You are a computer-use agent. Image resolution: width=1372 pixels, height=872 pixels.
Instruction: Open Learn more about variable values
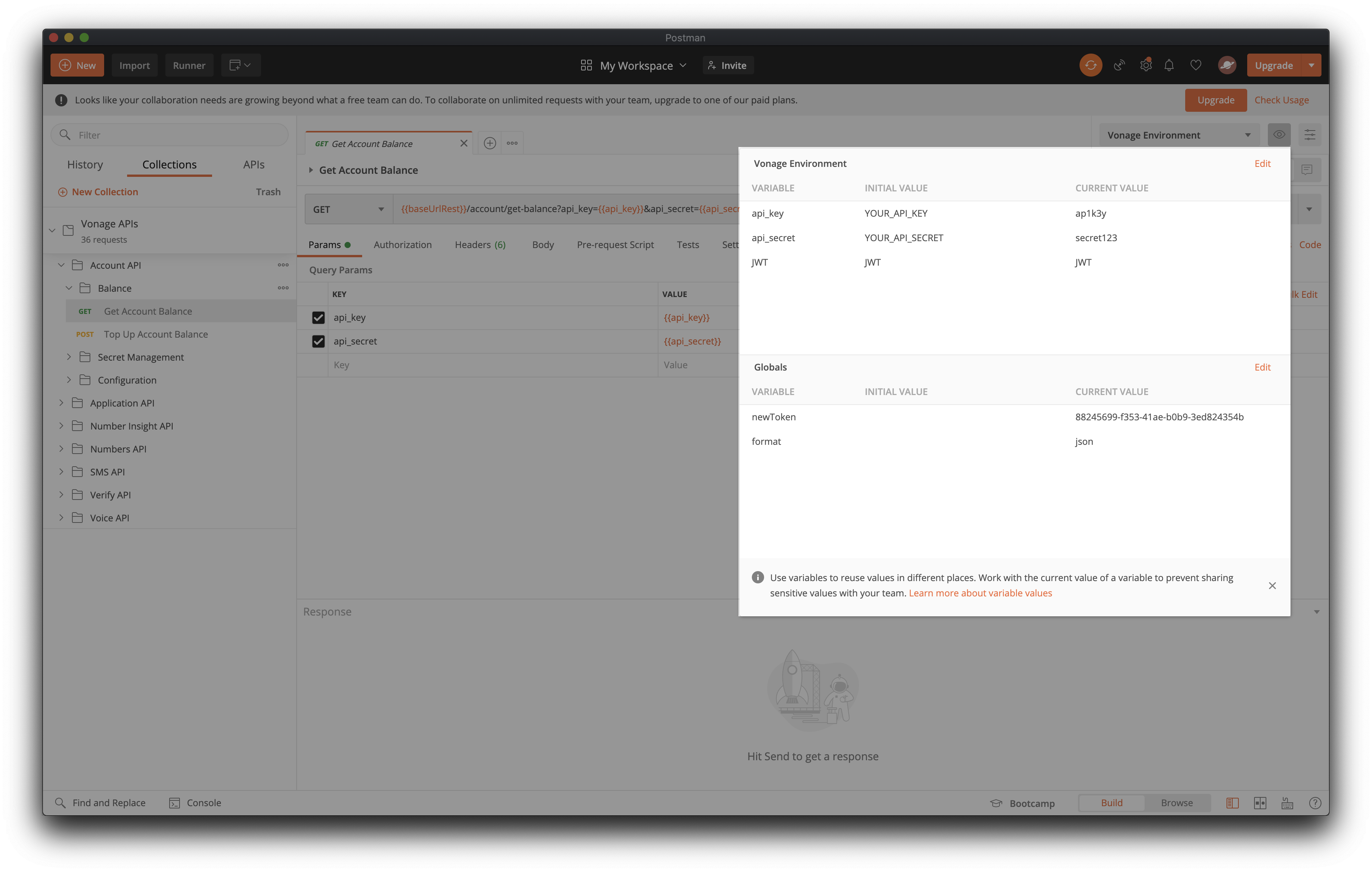tap(980, 593)
